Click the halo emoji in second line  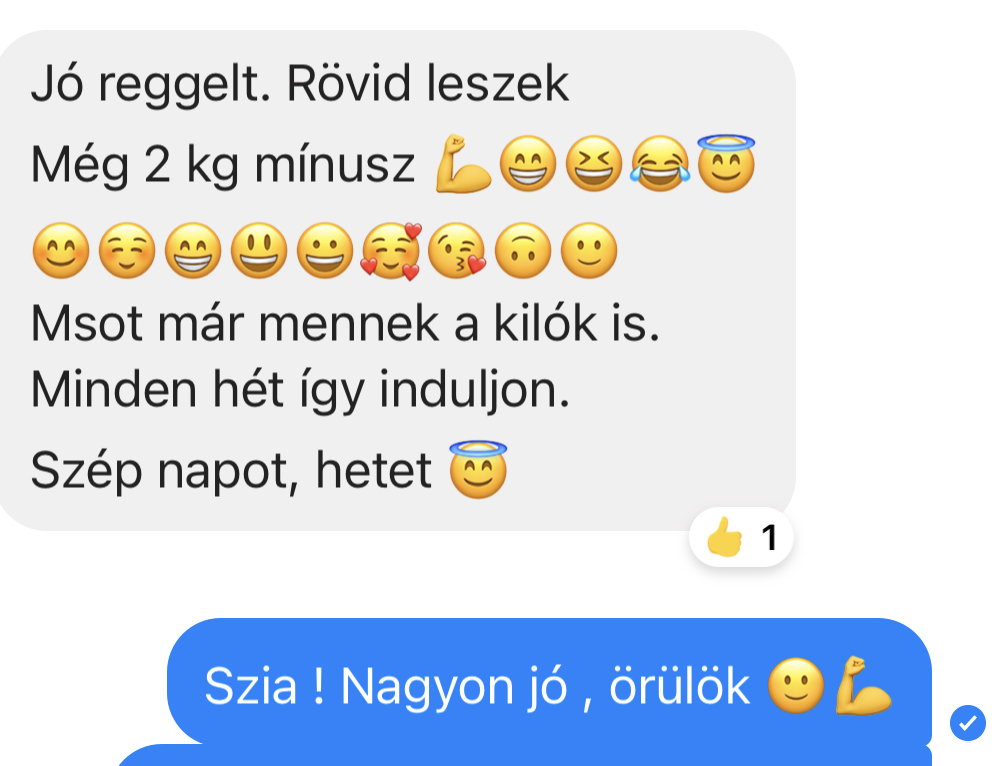[726, 163]
